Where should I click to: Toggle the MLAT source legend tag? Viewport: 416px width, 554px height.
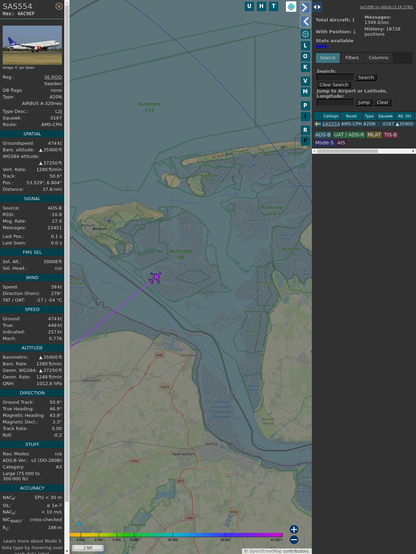[374, 135]
